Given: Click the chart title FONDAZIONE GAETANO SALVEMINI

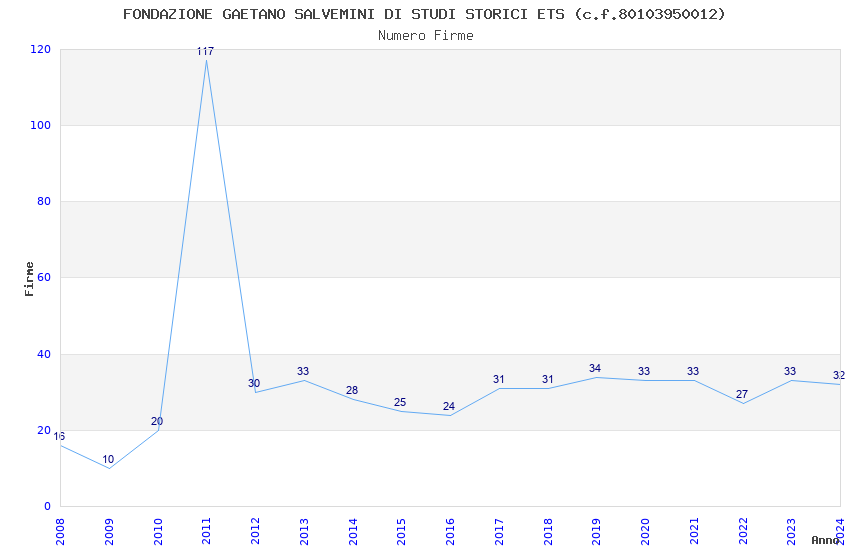Looking at the screenshot, I should coord(424,14).
